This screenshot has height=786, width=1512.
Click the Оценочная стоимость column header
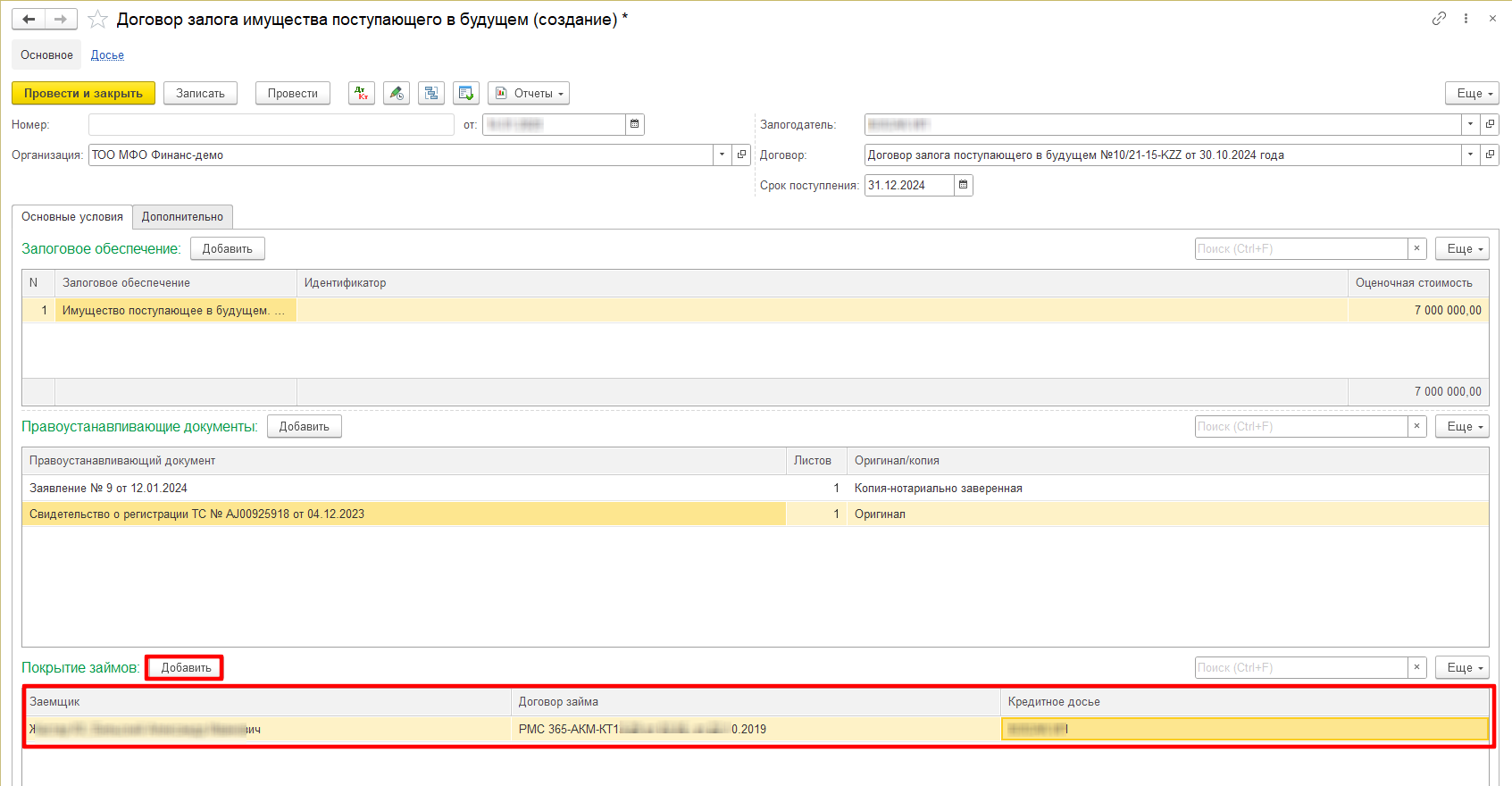pos(1417,283)
